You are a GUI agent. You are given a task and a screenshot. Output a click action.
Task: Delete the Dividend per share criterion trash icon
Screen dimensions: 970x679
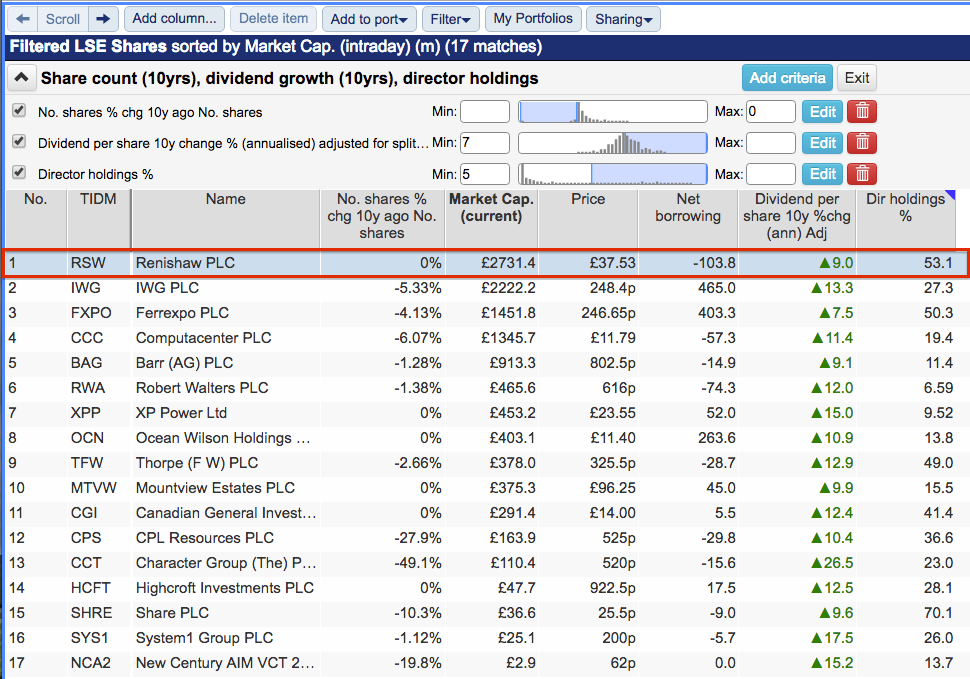pos(862,143)
